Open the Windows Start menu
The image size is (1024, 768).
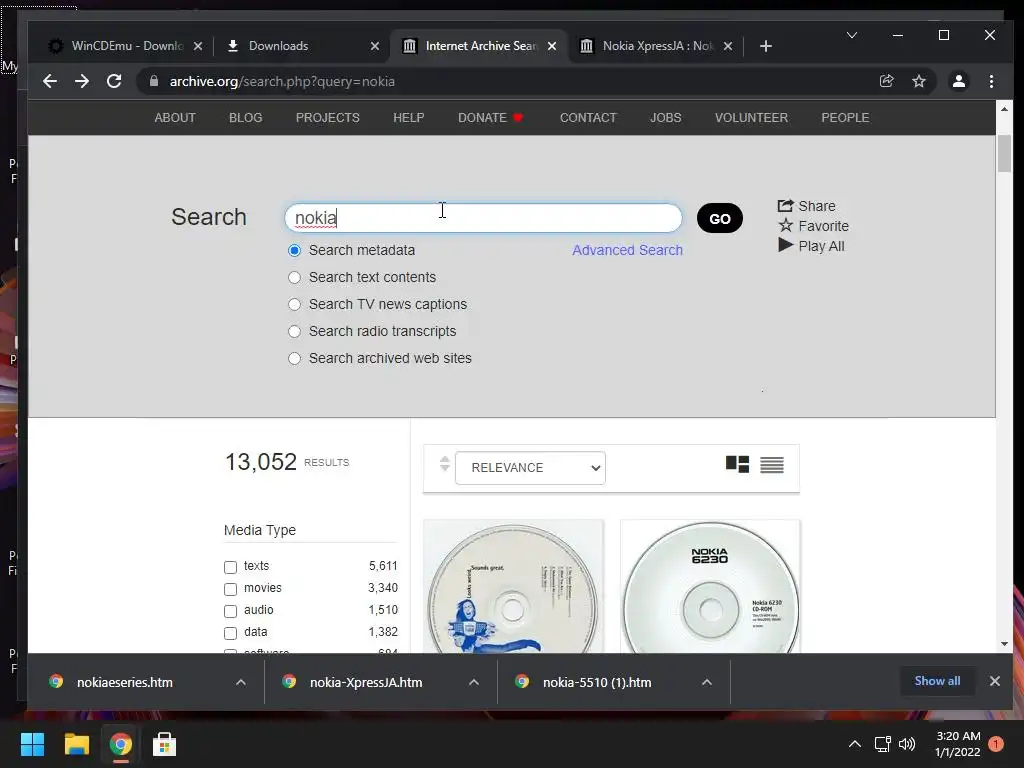pos(32,744)
